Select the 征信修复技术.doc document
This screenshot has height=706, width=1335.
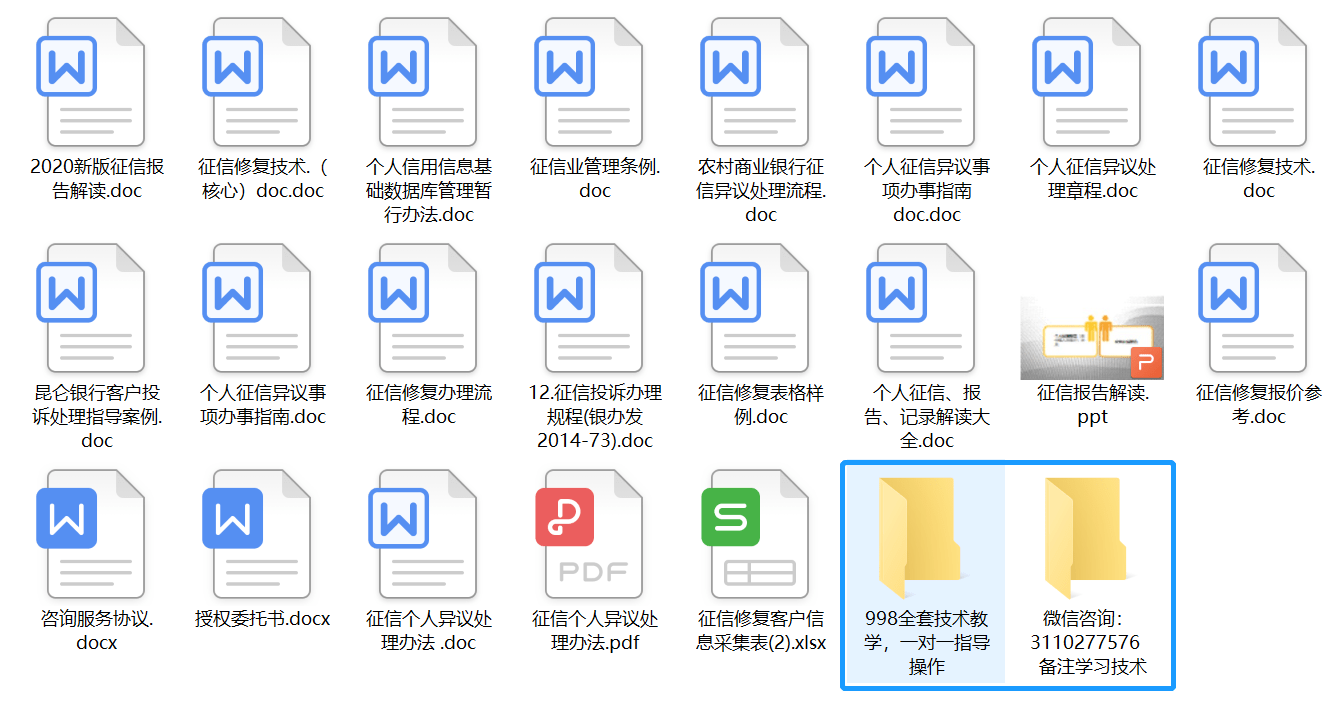click(1260, 83)
